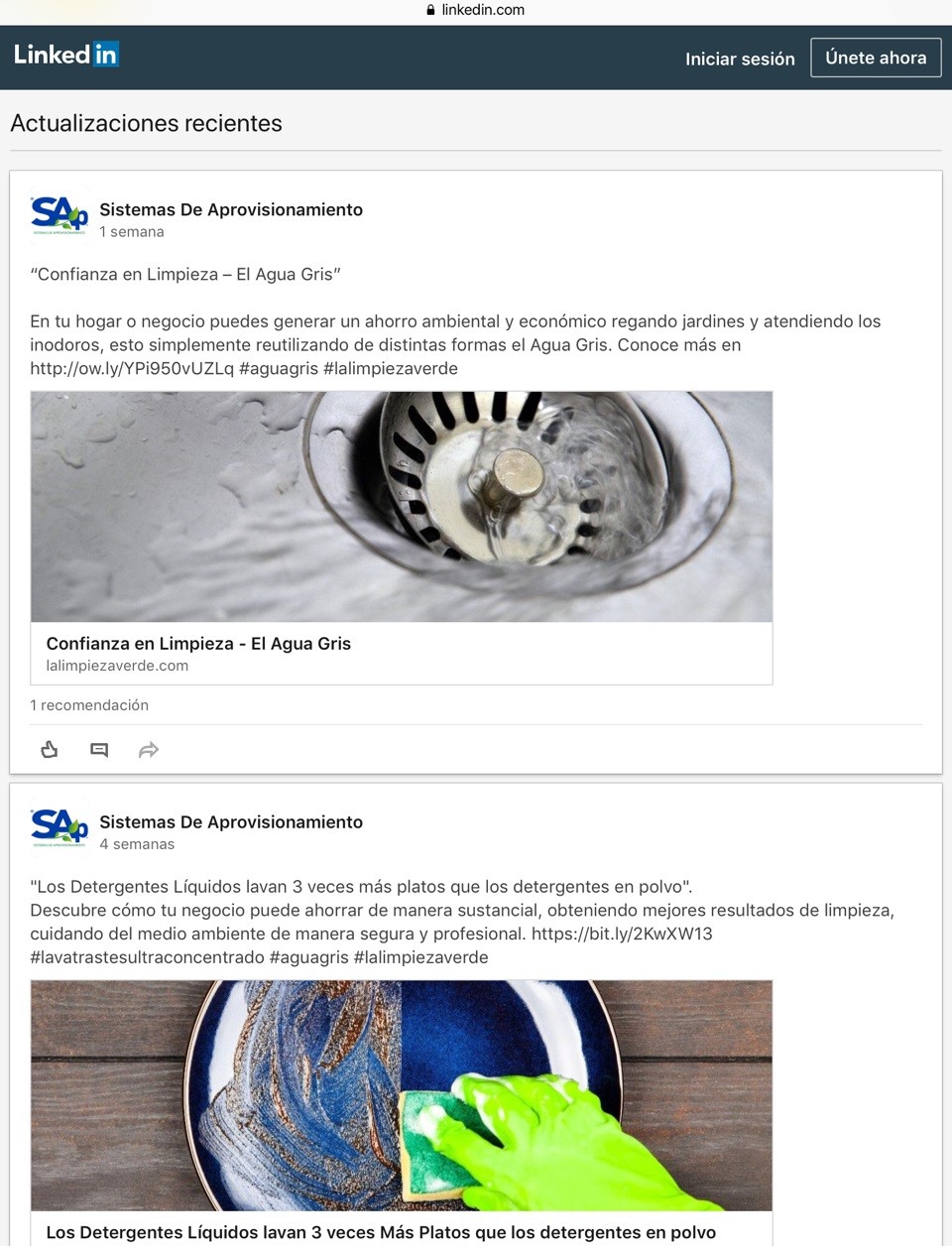Open SAp company logo on second post

point(59,826)
